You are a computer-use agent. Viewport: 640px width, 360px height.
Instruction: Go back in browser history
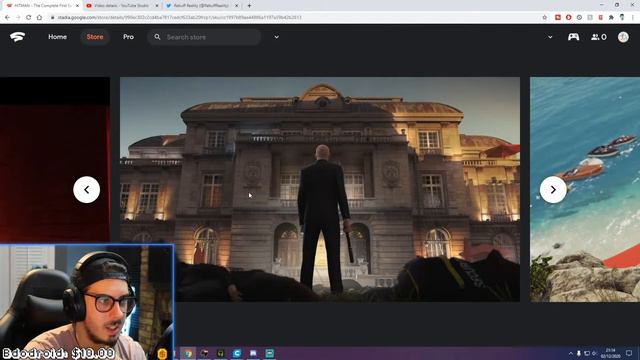[7, 18]
